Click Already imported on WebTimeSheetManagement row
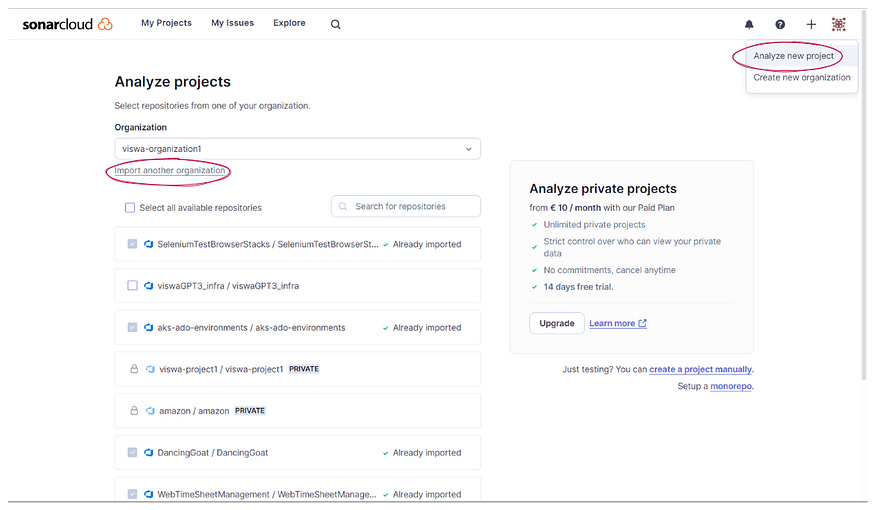 tap(427, 494)
